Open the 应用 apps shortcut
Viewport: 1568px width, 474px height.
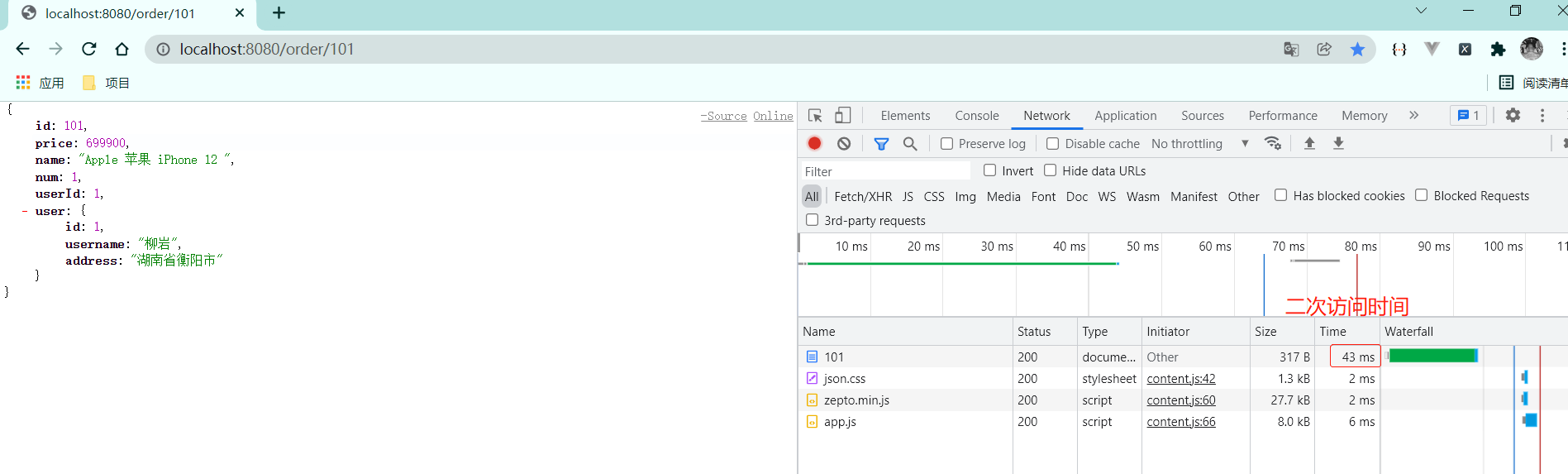(x=40, y=83)
